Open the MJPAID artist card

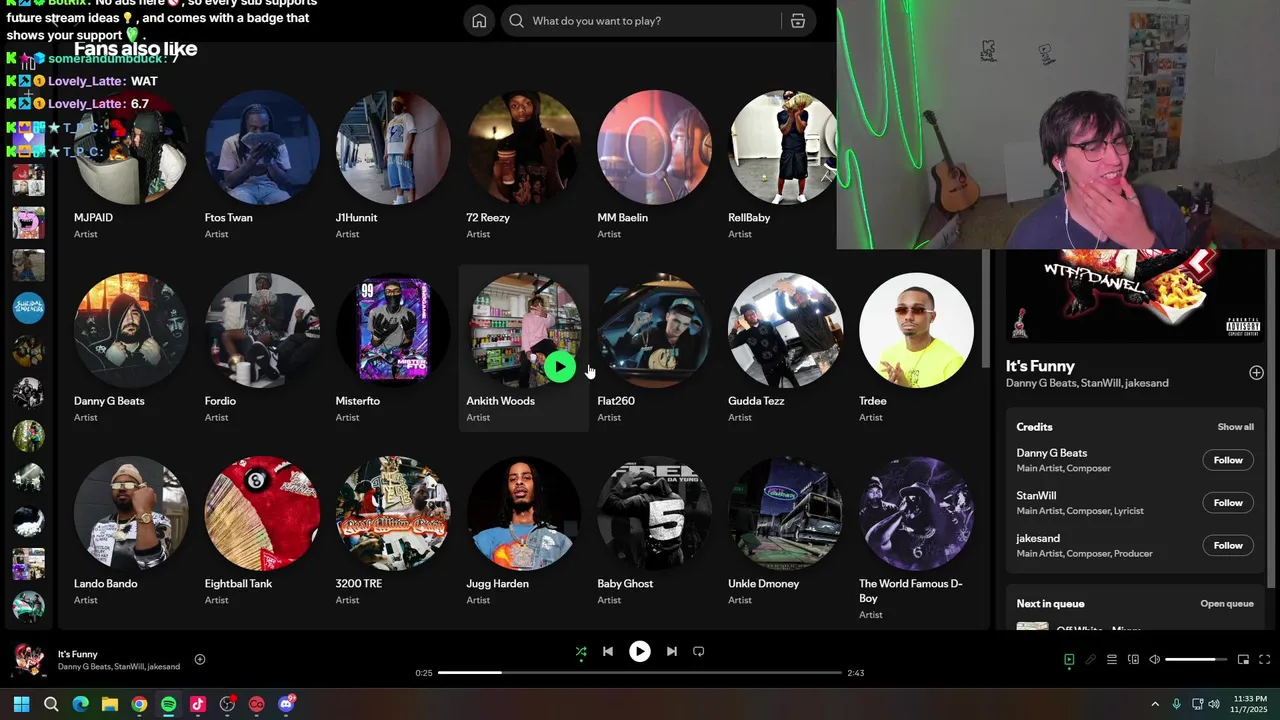coord(131,165)
